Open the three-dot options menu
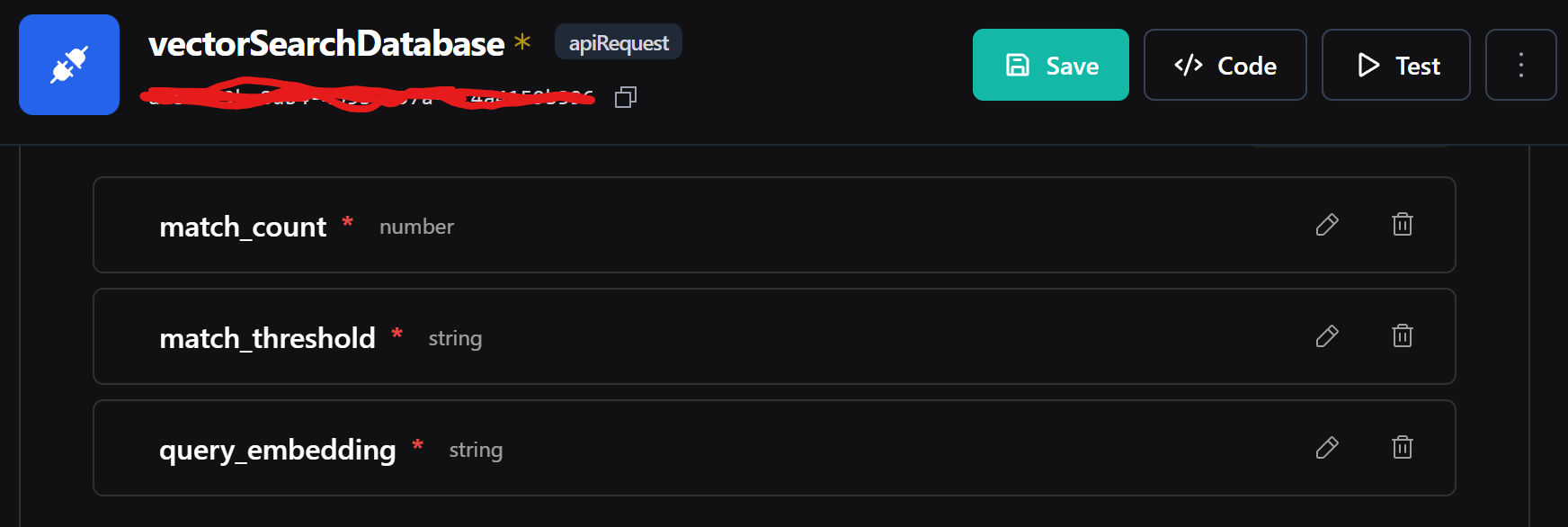The image size is (1568, 527). pyautogui.click(x=1521, y=65)
